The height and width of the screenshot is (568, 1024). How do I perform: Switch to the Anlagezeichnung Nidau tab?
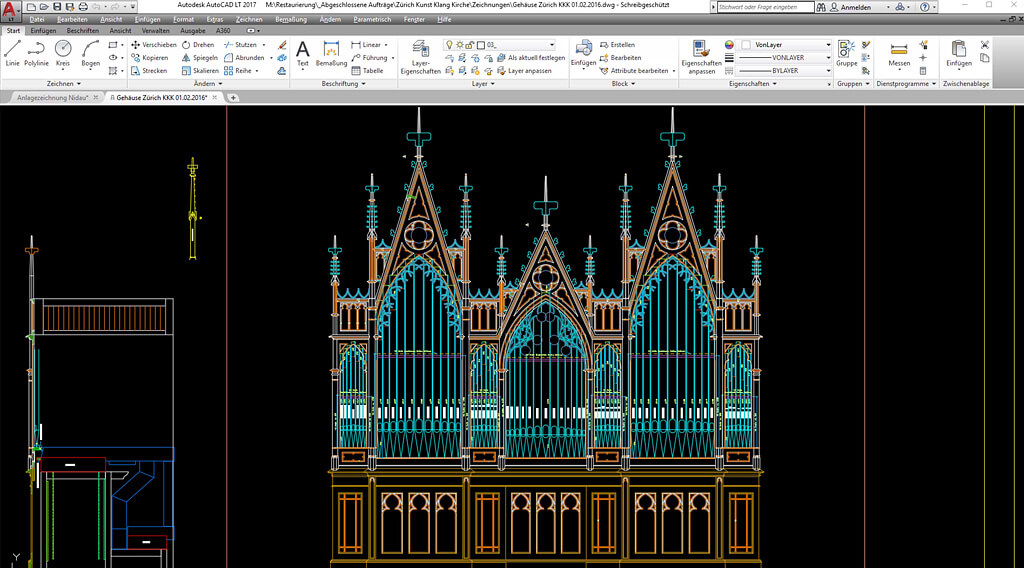coord(52,98)
